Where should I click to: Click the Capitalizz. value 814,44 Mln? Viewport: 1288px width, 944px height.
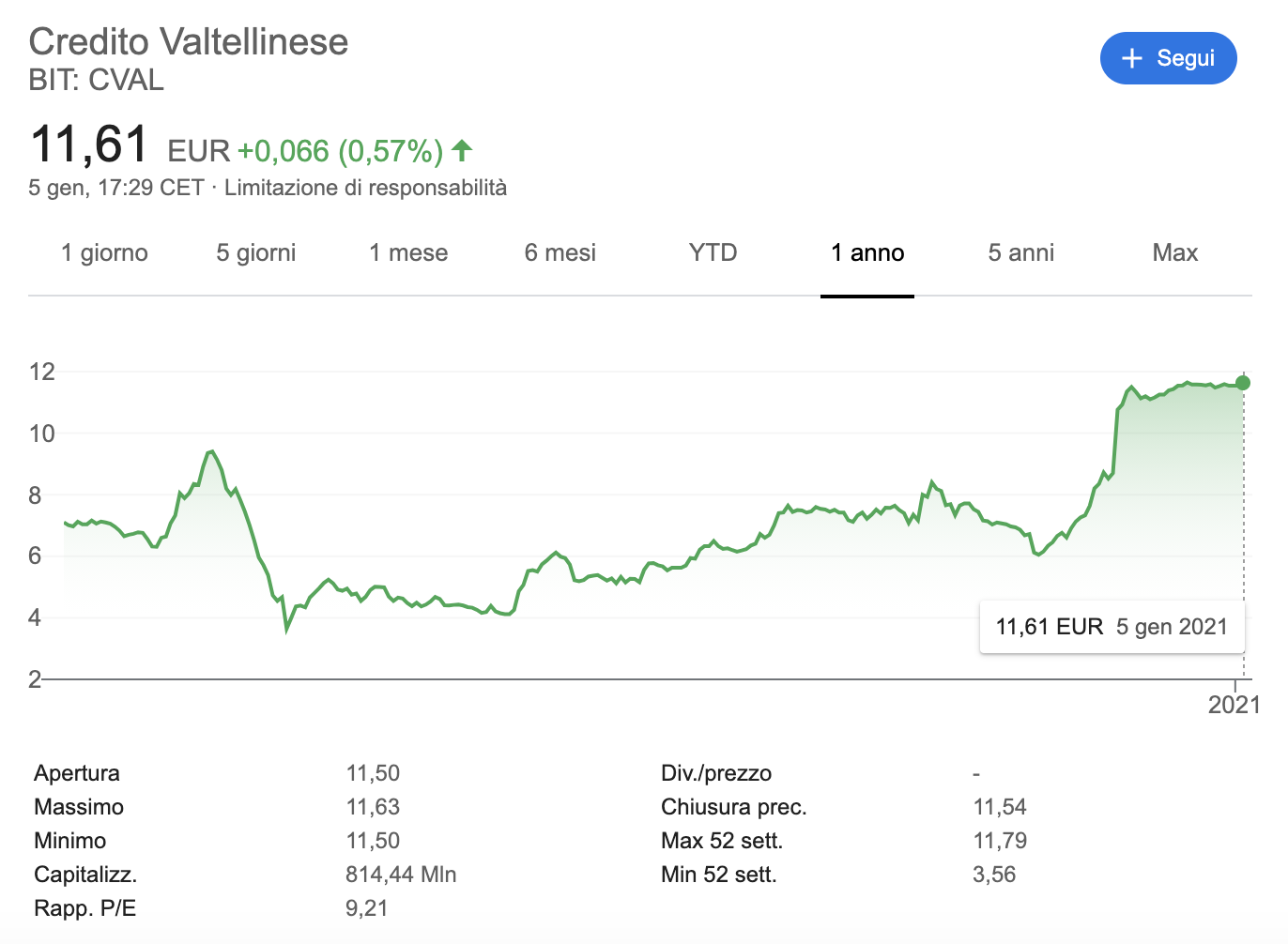coord(401,875)
